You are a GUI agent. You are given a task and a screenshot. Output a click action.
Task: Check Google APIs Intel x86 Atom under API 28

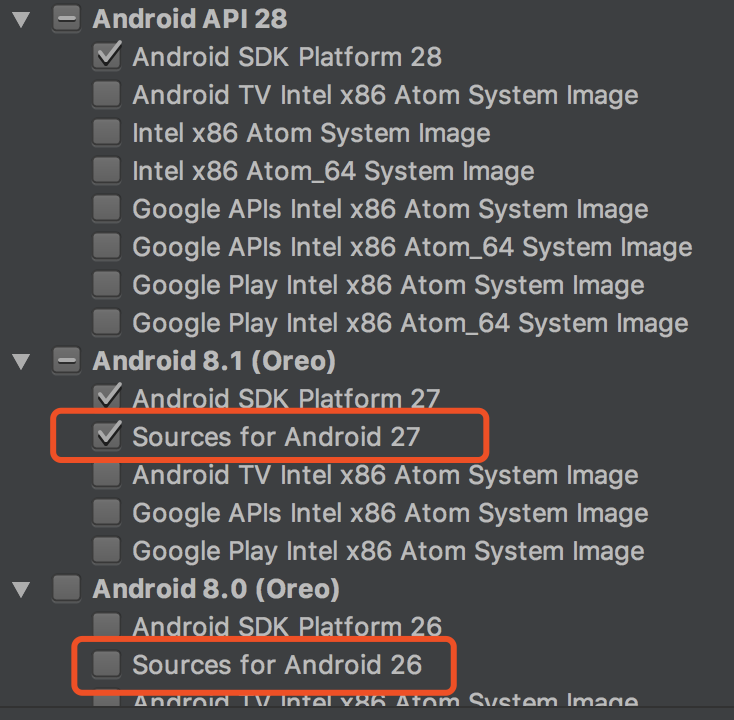pyautogui.click(x=107, y=208)
